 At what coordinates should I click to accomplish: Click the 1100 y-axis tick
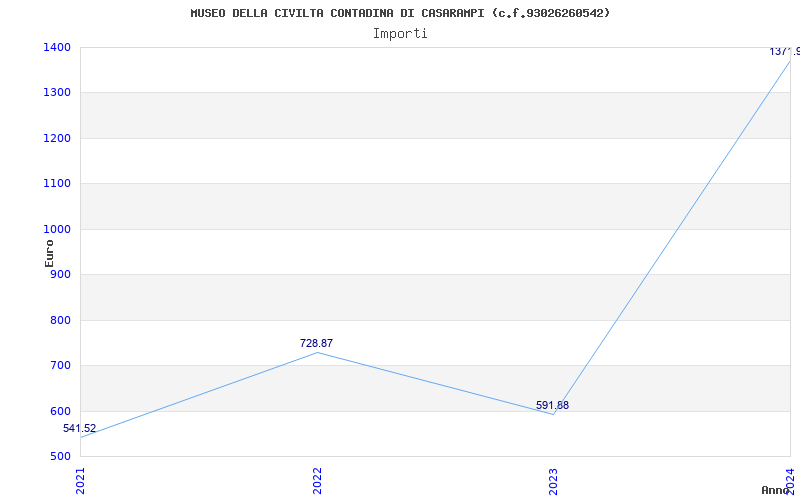point(57,184)
